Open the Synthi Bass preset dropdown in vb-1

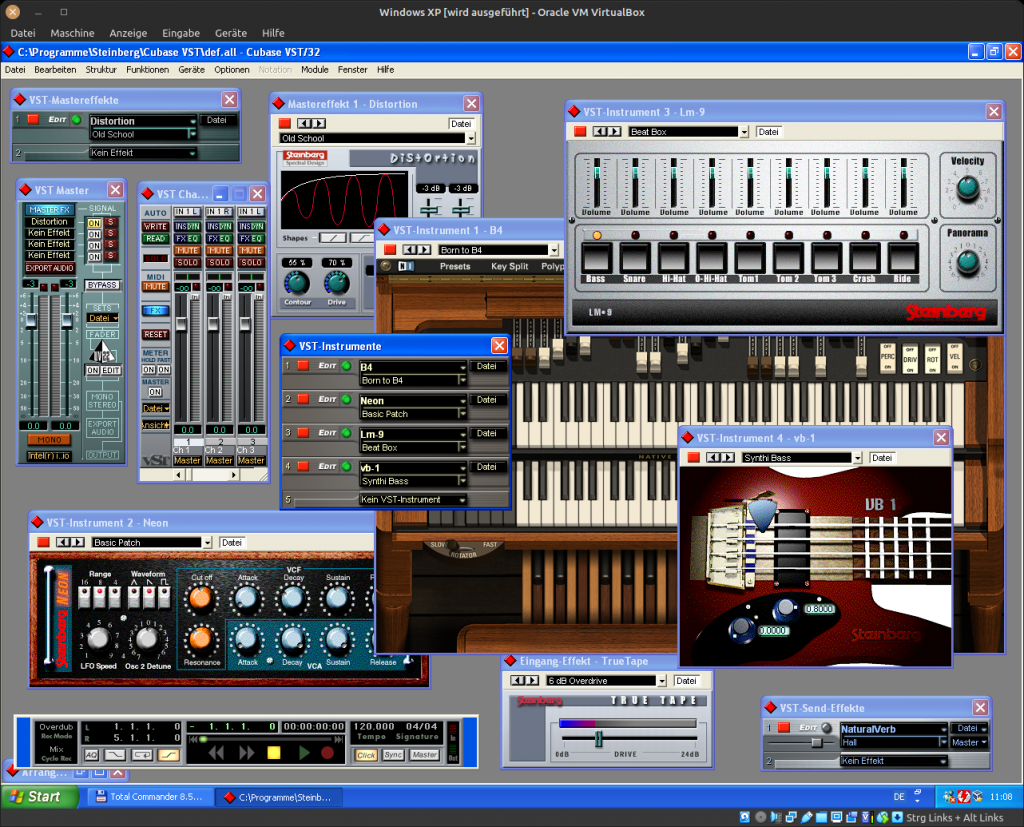click(857, 458)
